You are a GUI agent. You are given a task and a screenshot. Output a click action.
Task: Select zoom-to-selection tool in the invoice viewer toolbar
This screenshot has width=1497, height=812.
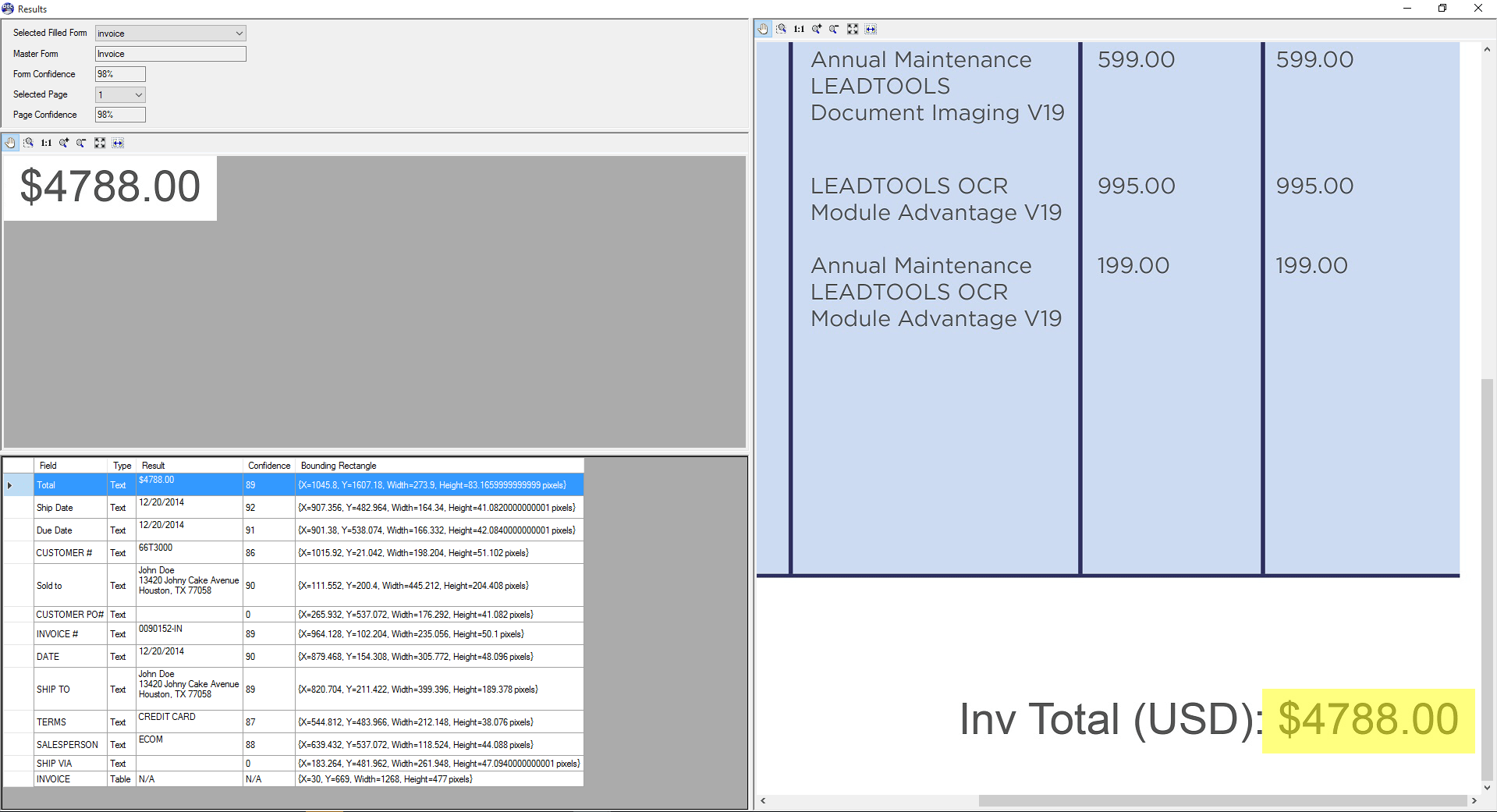point(781,29)
